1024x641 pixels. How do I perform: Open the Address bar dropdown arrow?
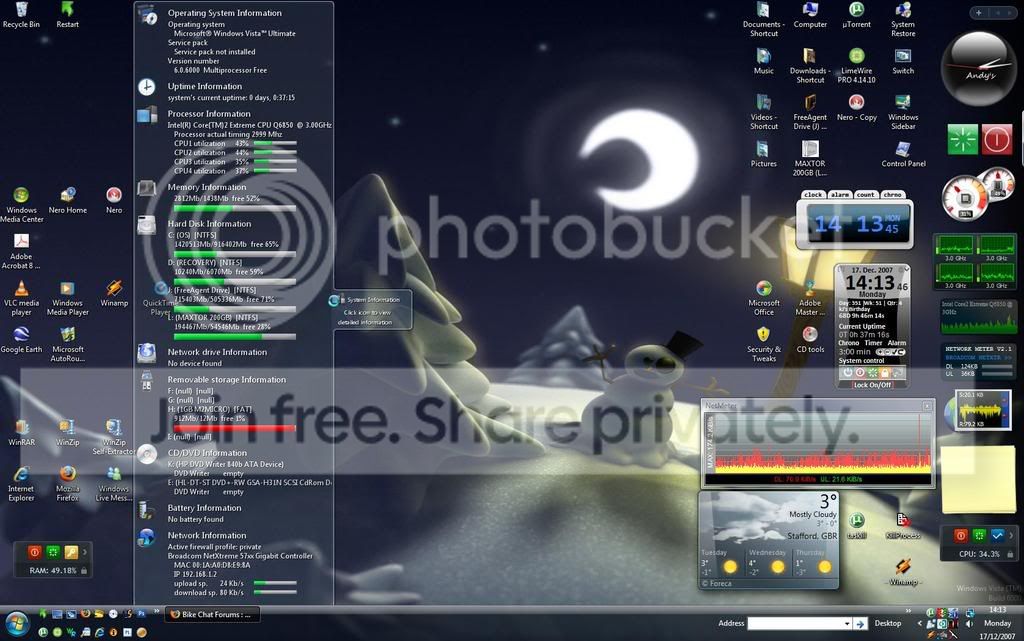pos(846,624)
